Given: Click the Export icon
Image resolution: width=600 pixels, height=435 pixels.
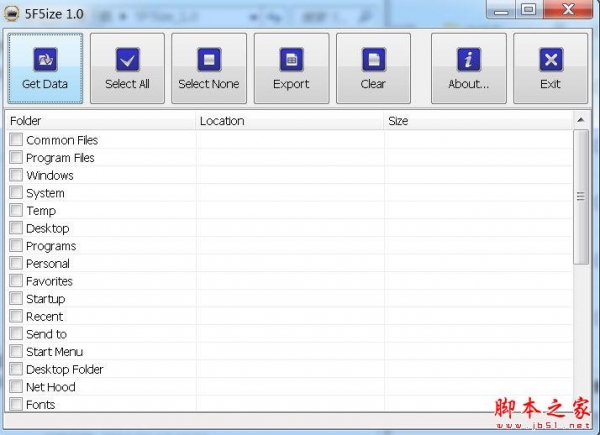Looking at the screenshot, I should point(292,59).
